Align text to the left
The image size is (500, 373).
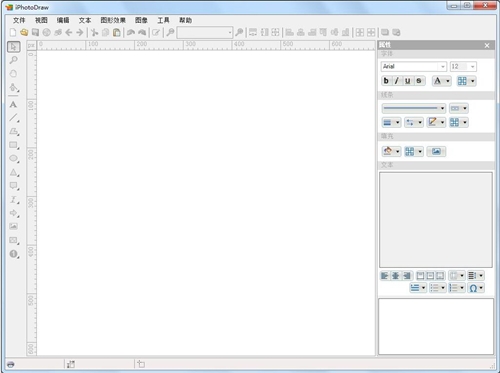click(385, 276)
